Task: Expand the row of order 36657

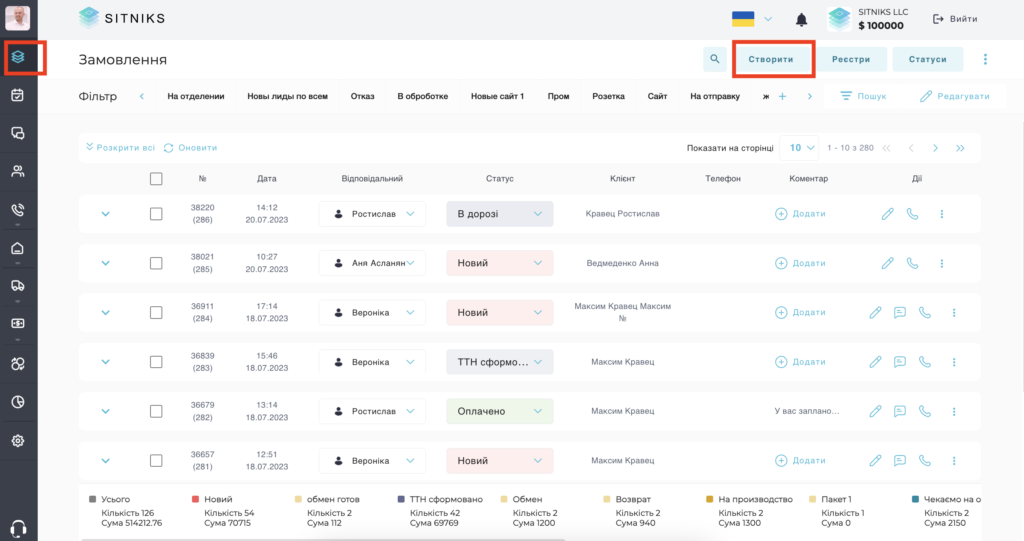Action: pyautogui.click(x=105, y=461)
